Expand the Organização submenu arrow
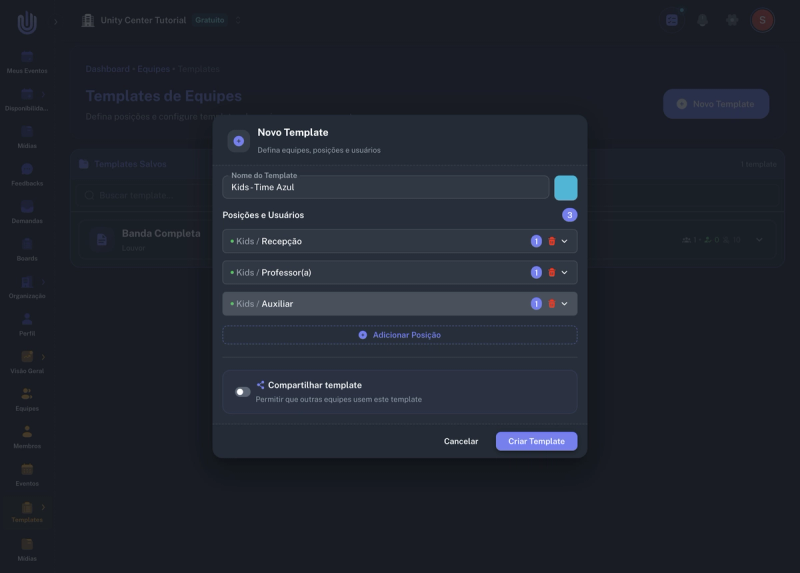This screenshot has width=800, height=573. point(43,282)
